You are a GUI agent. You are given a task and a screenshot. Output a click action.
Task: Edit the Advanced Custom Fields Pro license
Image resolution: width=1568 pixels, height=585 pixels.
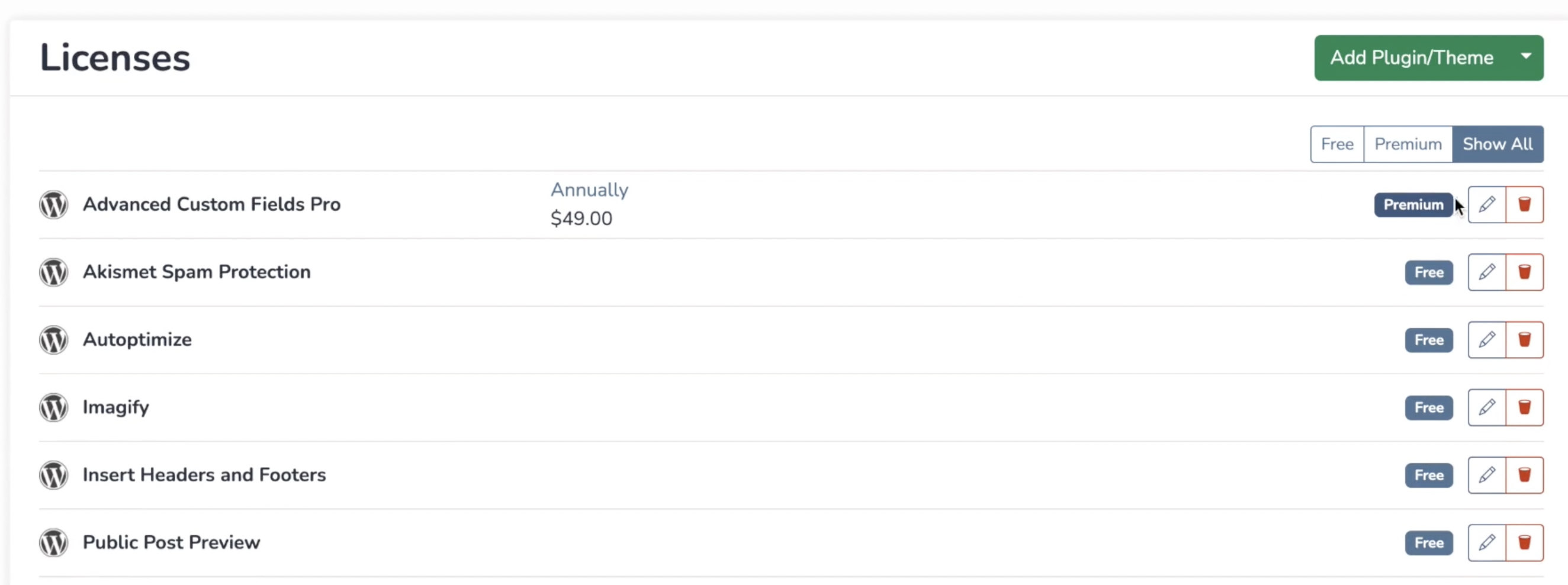click(x=1486, y=204)
